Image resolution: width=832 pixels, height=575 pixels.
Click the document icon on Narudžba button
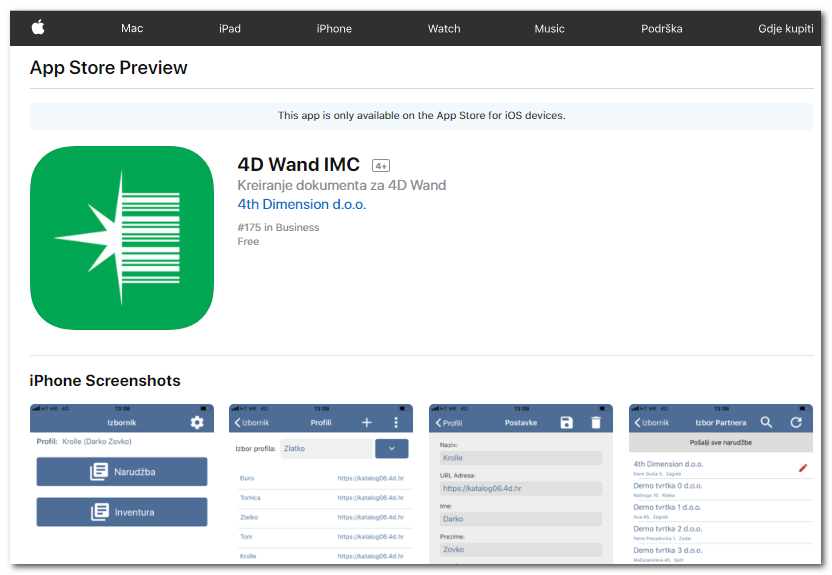click(99, 471)
